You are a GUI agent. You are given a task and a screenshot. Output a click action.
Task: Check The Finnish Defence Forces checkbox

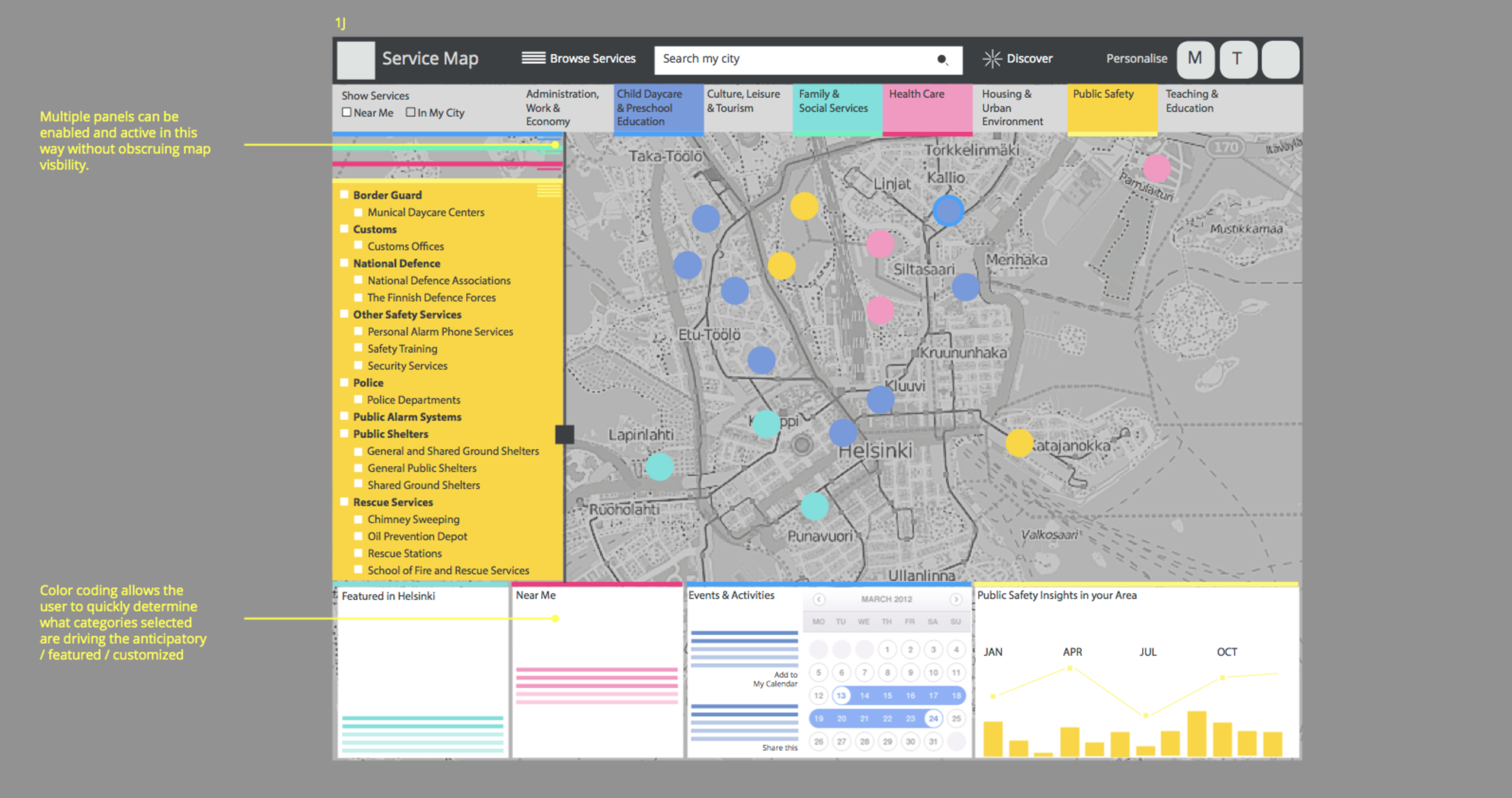click(x=358, y=296)
